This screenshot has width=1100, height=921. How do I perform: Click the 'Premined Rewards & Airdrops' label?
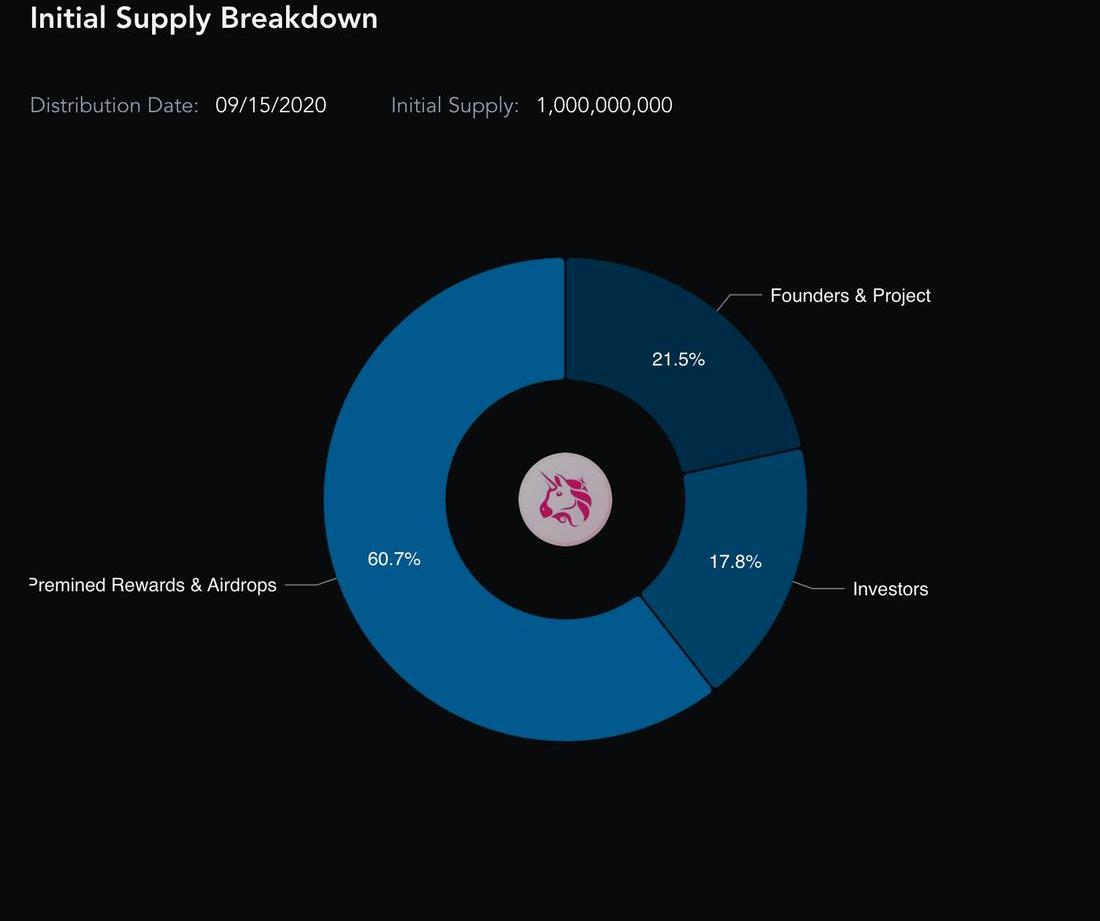[x=153, y=585]
